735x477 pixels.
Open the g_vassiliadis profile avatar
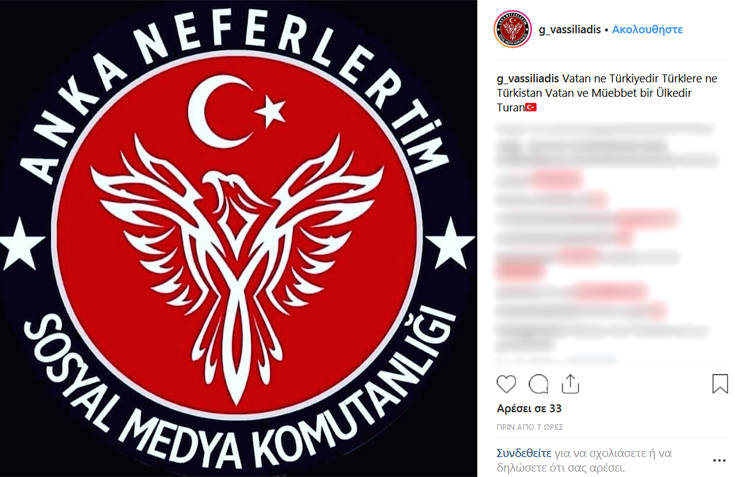click(x=513, y=29)
